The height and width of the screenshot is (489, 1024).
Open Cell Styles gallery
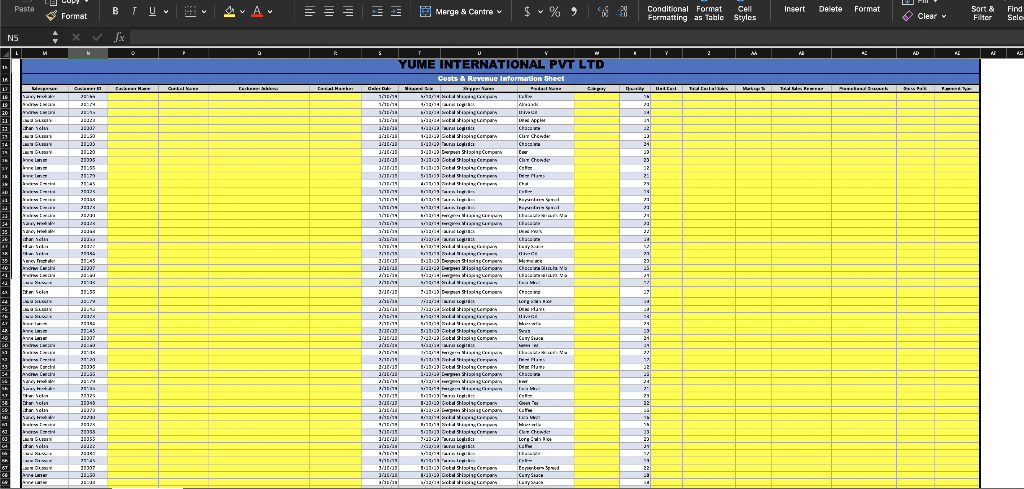pyautogui.click(x=744, y=13)
